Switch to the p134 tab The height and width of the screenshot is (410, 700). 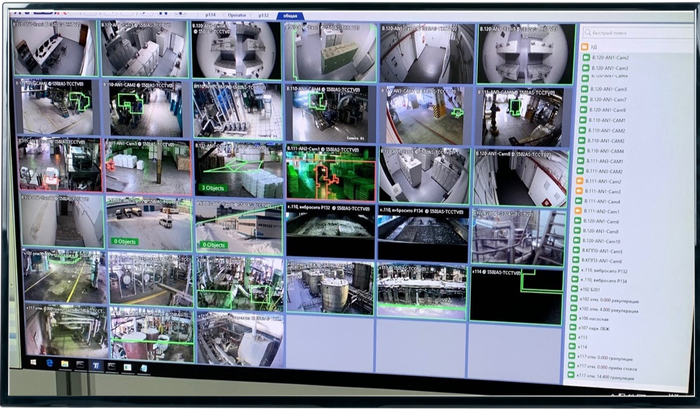tap(210, 15)
